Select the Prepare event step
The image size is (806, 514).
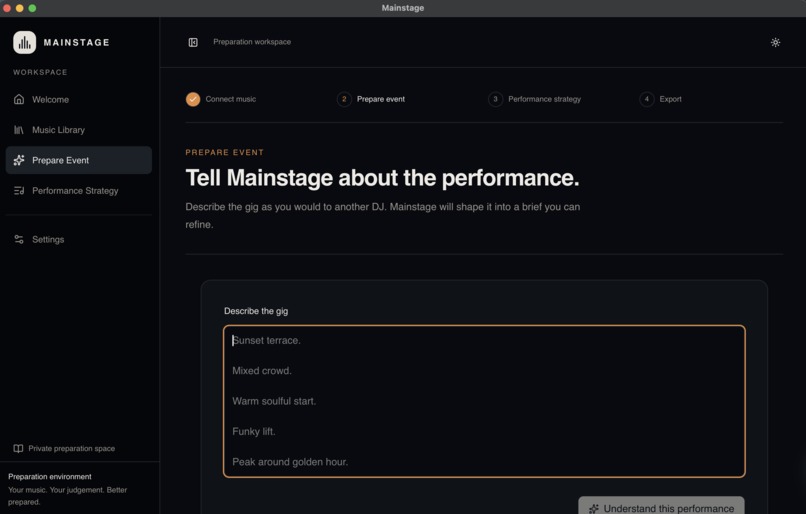pyautogui.click(x=371, y=99)
